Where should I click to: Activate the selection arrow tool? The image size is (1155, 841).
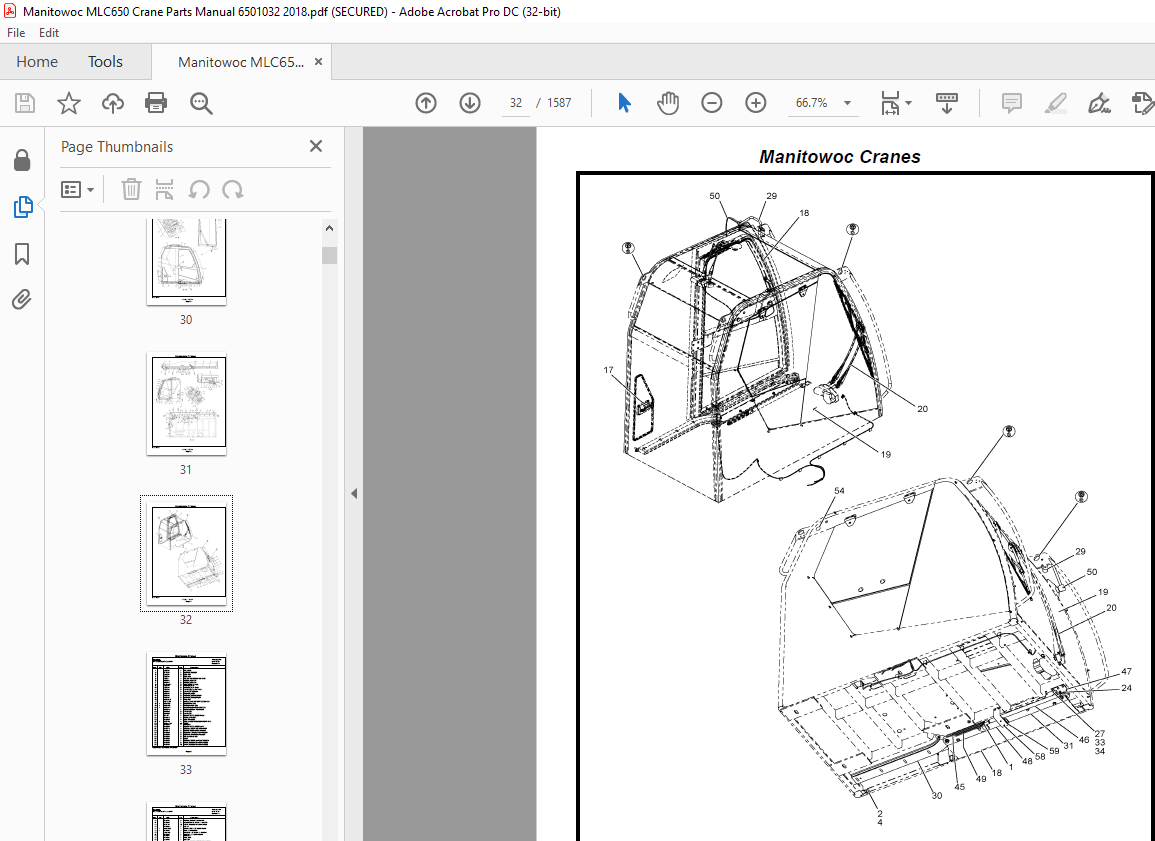point(624,103)
